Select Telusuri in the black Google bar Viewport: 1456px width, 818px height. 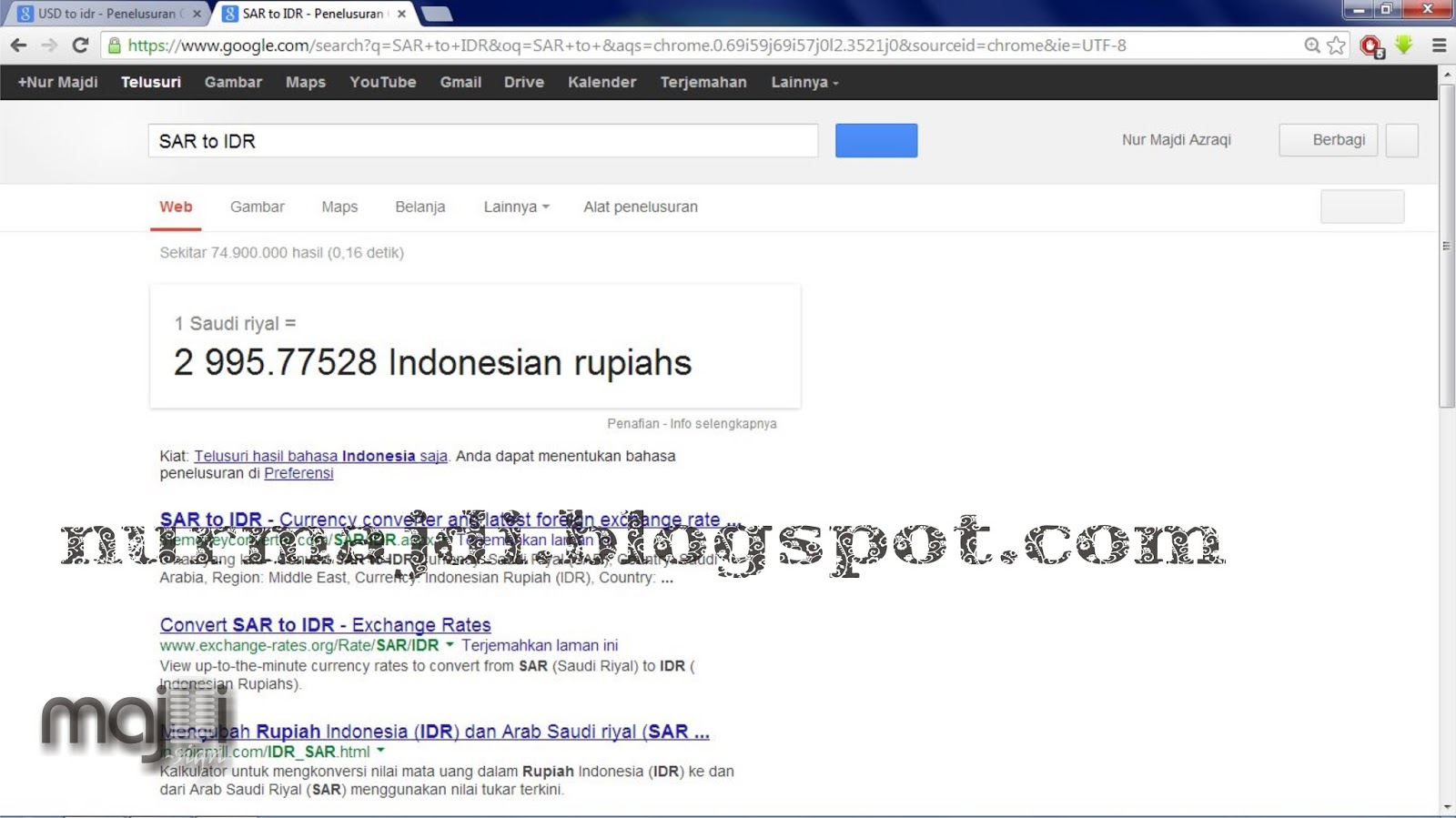pyautogui.click(x=151, y=82)
